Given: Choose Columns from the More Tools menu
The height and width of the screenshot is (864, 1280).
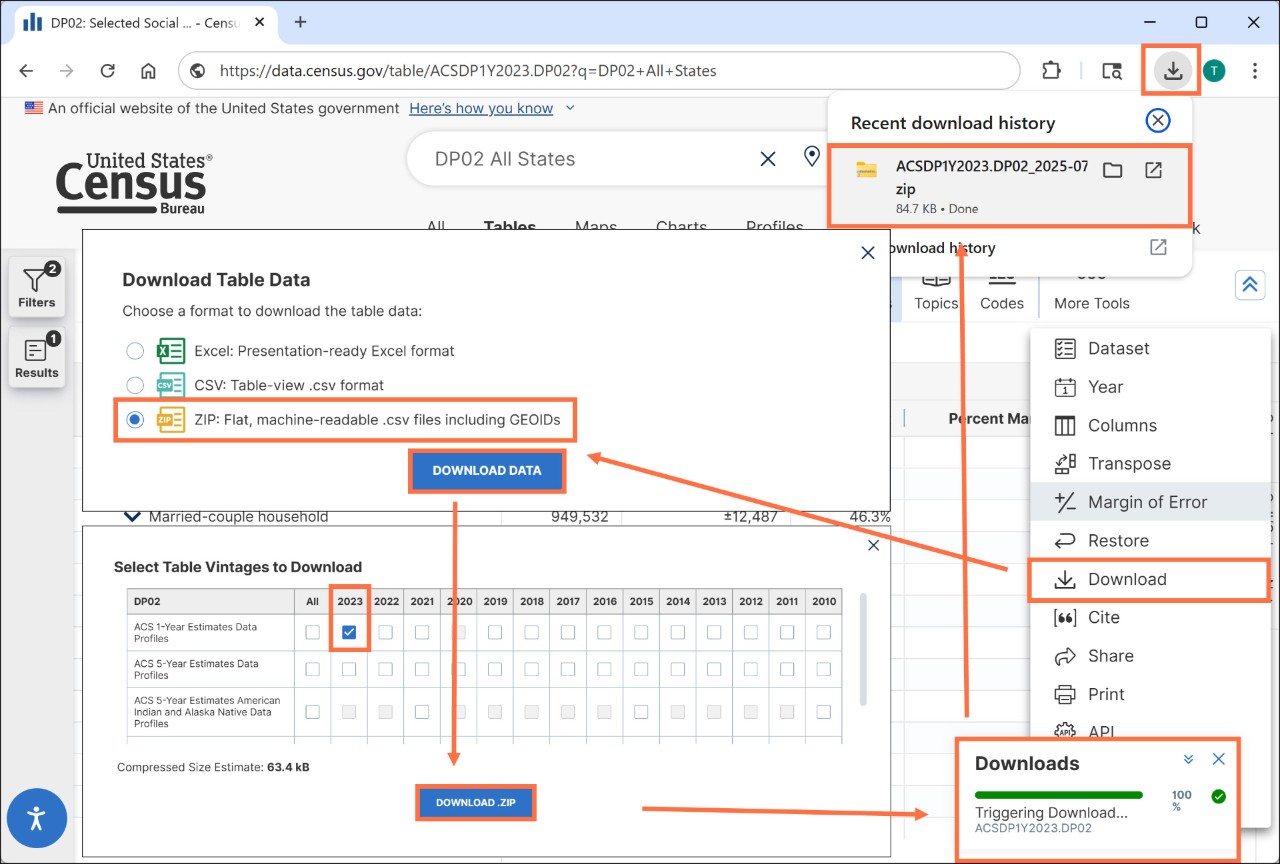Looking at the screenshot, I should (1150, 425).
